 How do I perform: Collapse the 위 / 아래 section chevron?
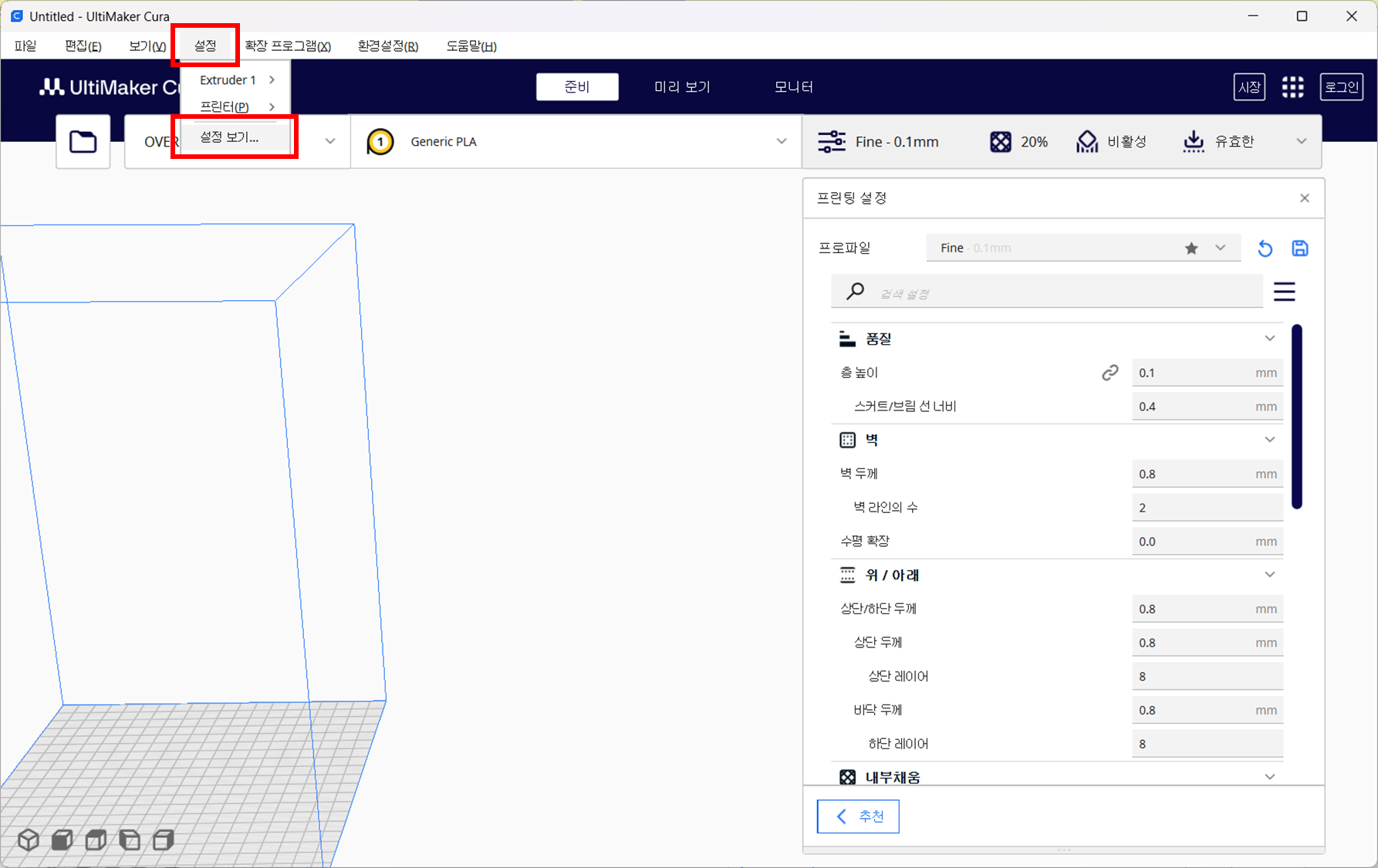(1270, 575)
